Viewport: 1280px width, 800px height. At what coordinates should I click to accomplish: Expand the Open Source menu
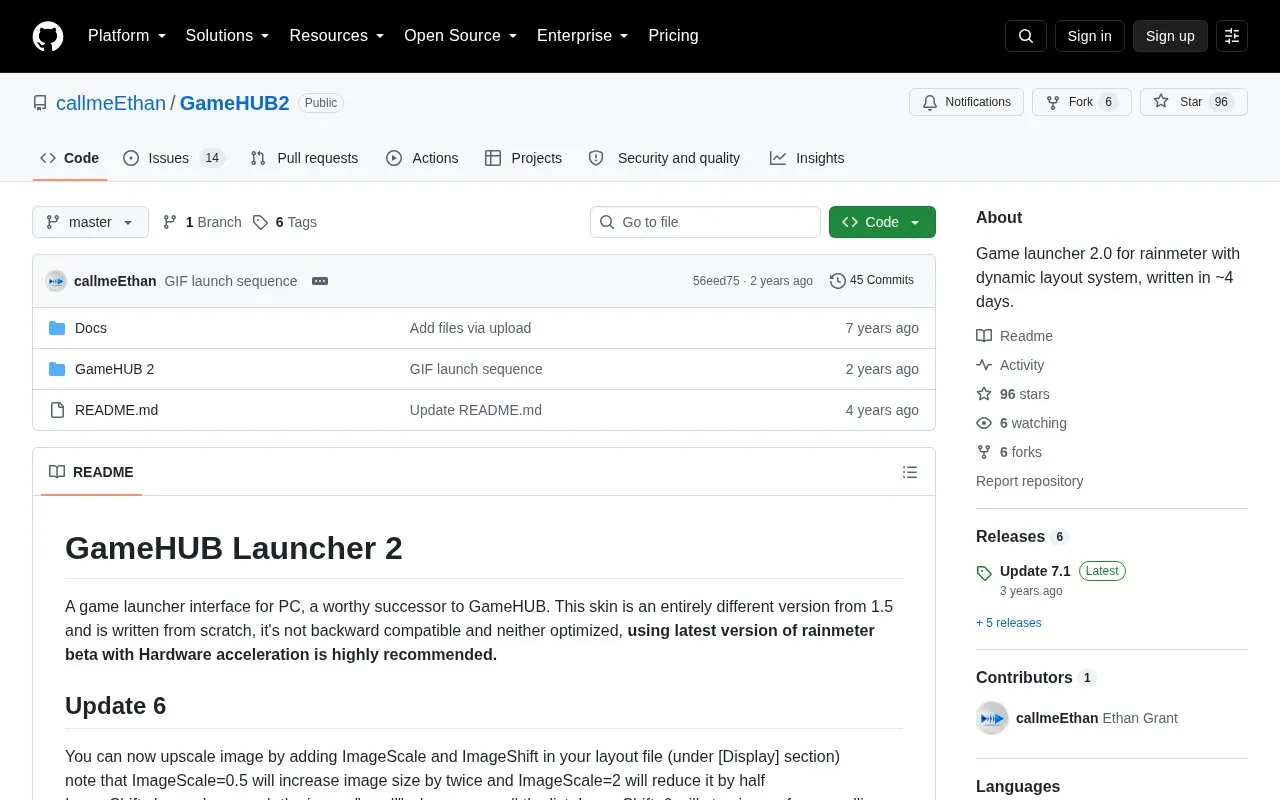click(x=461, y=36)
